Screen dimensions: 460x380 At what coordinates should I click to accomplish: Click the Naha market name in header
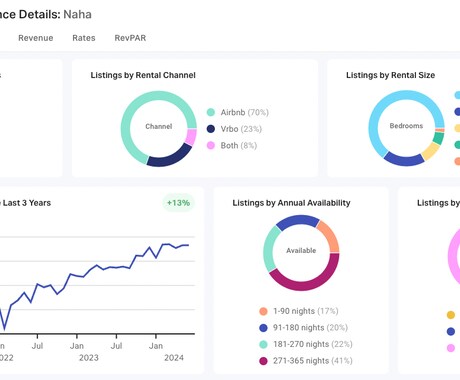[x=77, y=14]
